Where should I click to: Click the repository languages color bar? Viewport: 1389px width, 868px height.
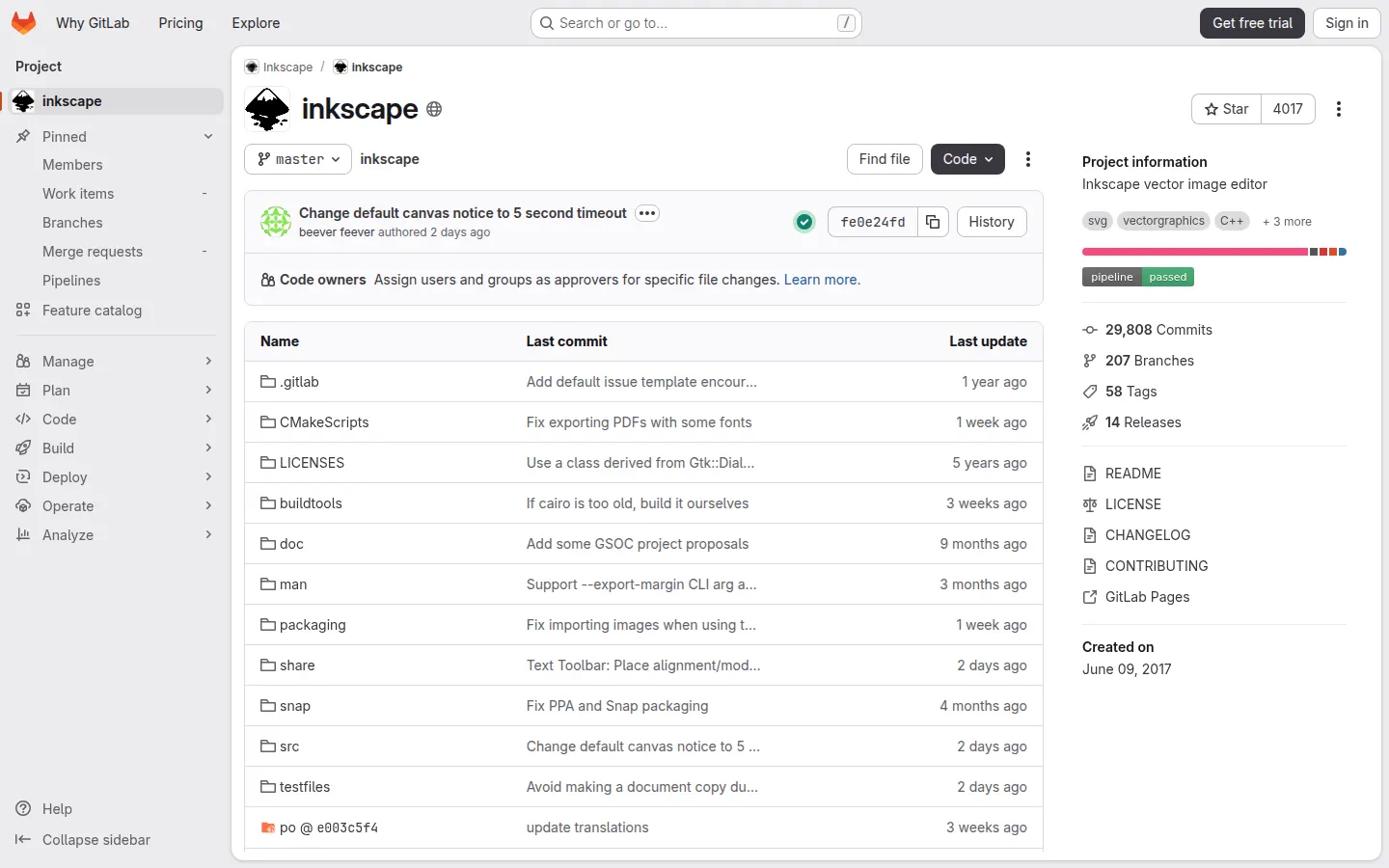click(1213, 252)
